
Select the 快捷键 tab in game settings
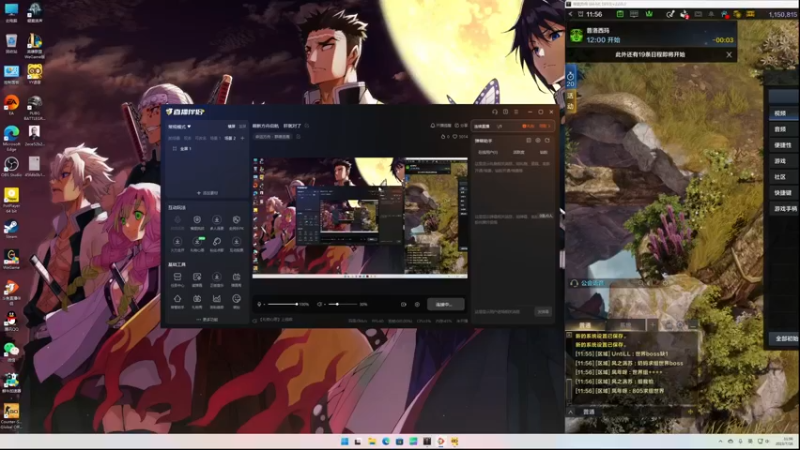(x=783, y=193)
